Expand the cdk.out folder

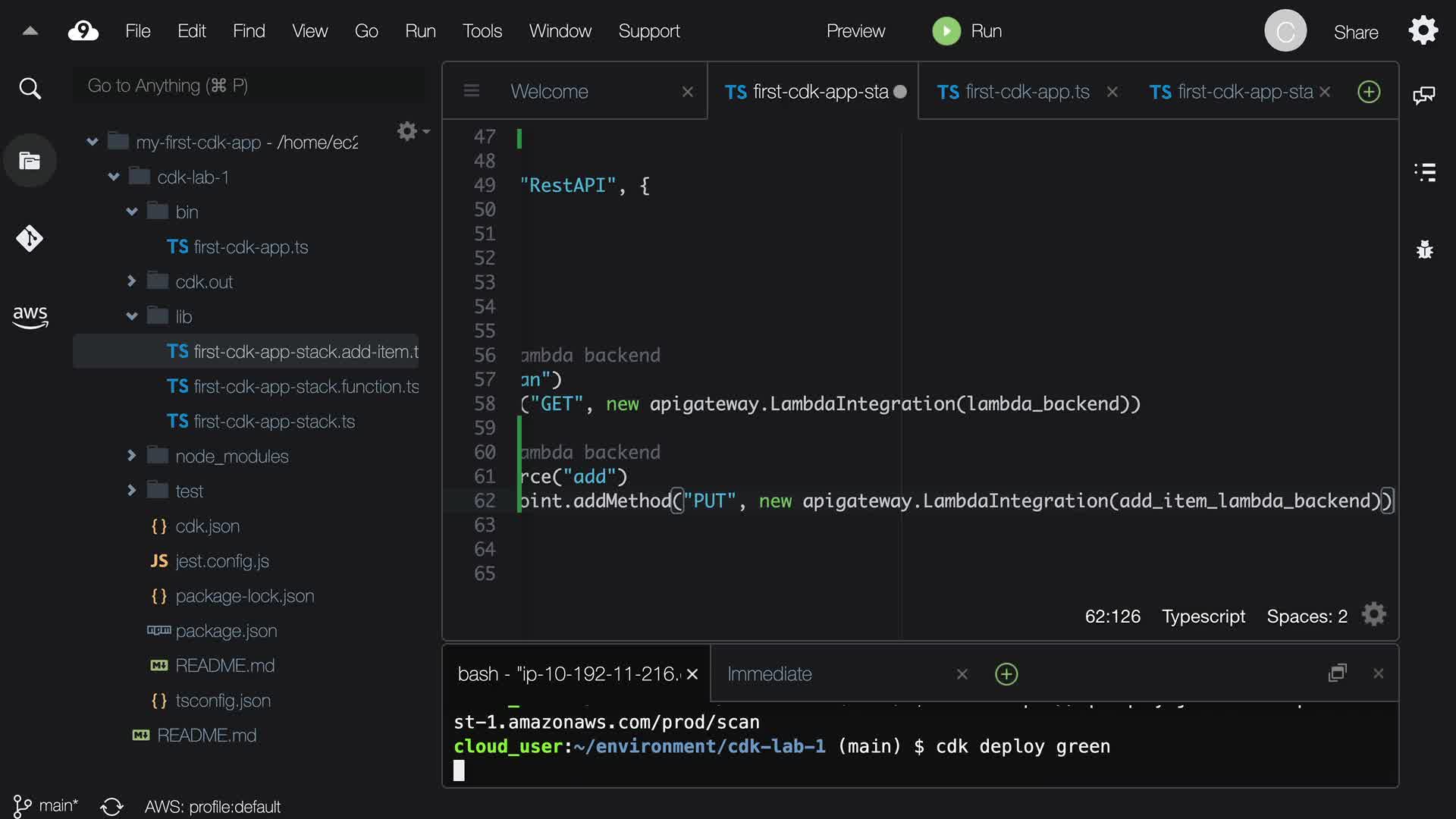[x=132, y=281]
